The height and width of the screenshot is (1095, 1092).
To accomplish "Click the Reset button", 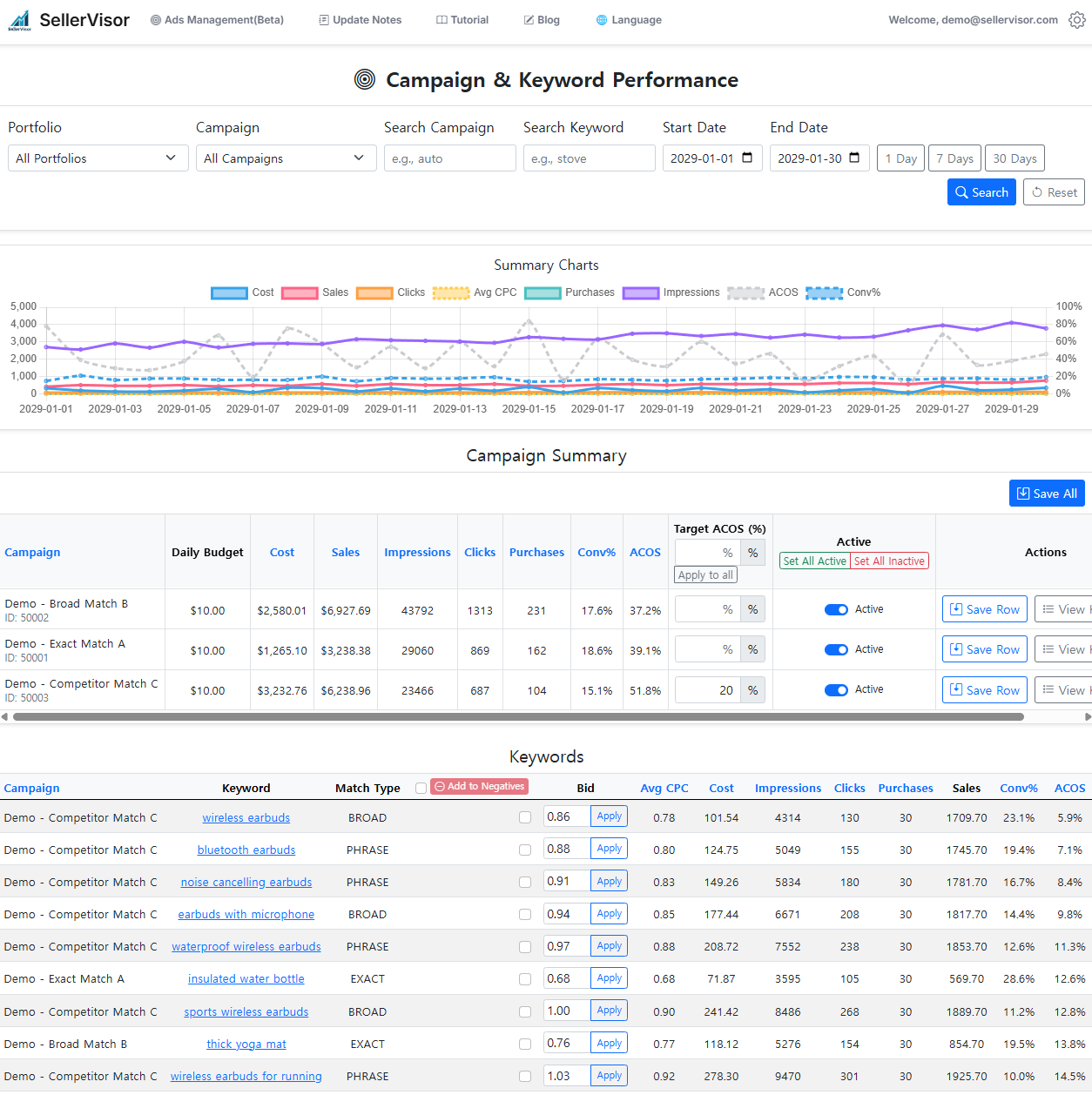I will click(1054, 192).
